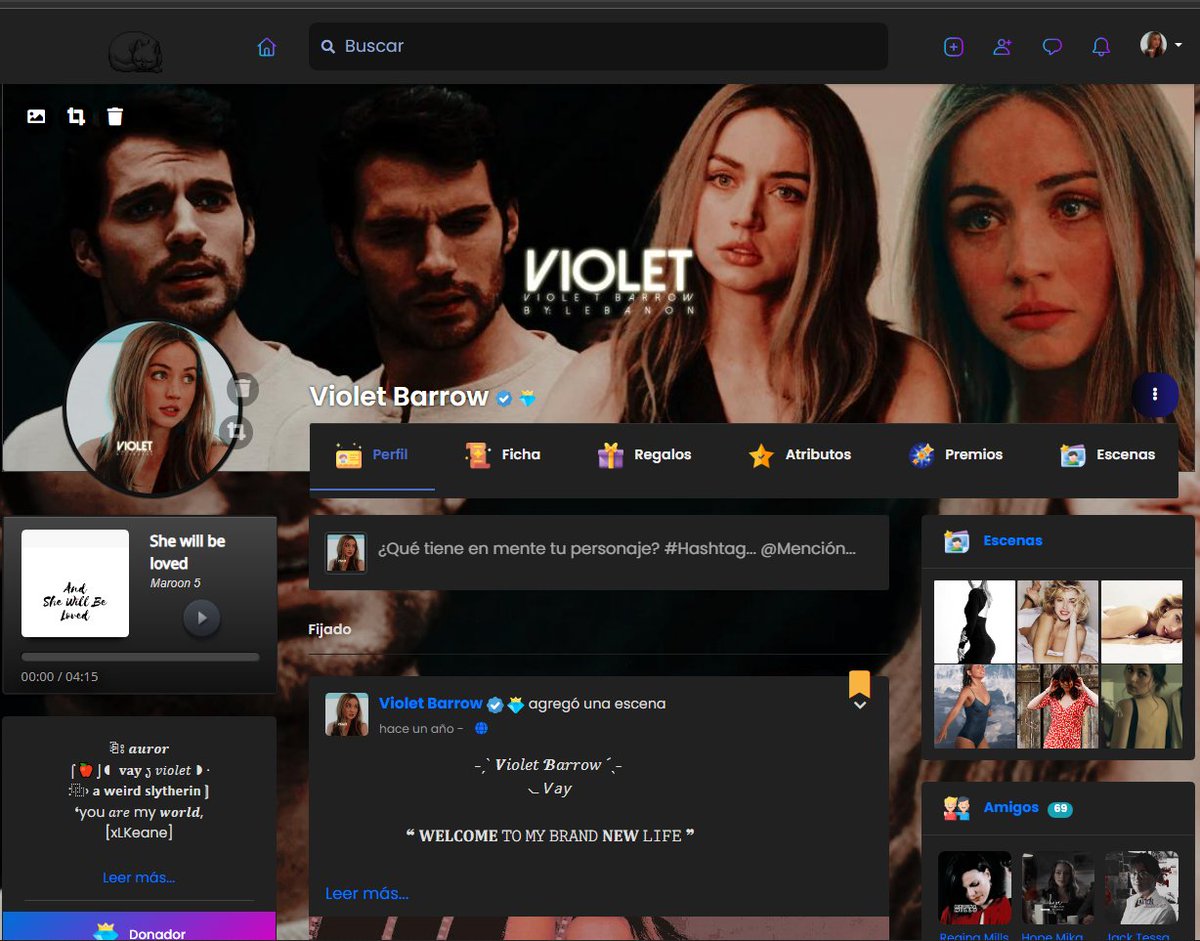Open the Regalos tab
The image size is (1200, 941).
coord(644,455)
